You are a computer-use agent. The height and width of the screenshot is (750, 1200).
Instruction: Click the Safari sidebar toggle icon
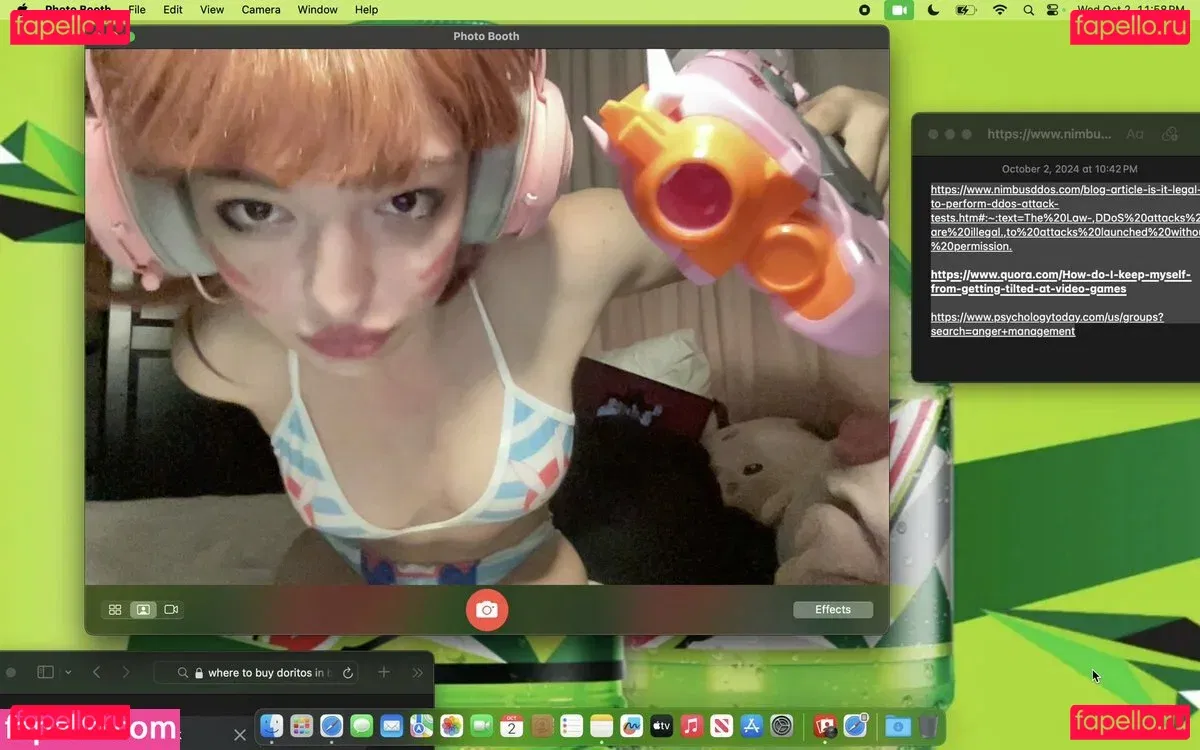click(x=45, y=673)
